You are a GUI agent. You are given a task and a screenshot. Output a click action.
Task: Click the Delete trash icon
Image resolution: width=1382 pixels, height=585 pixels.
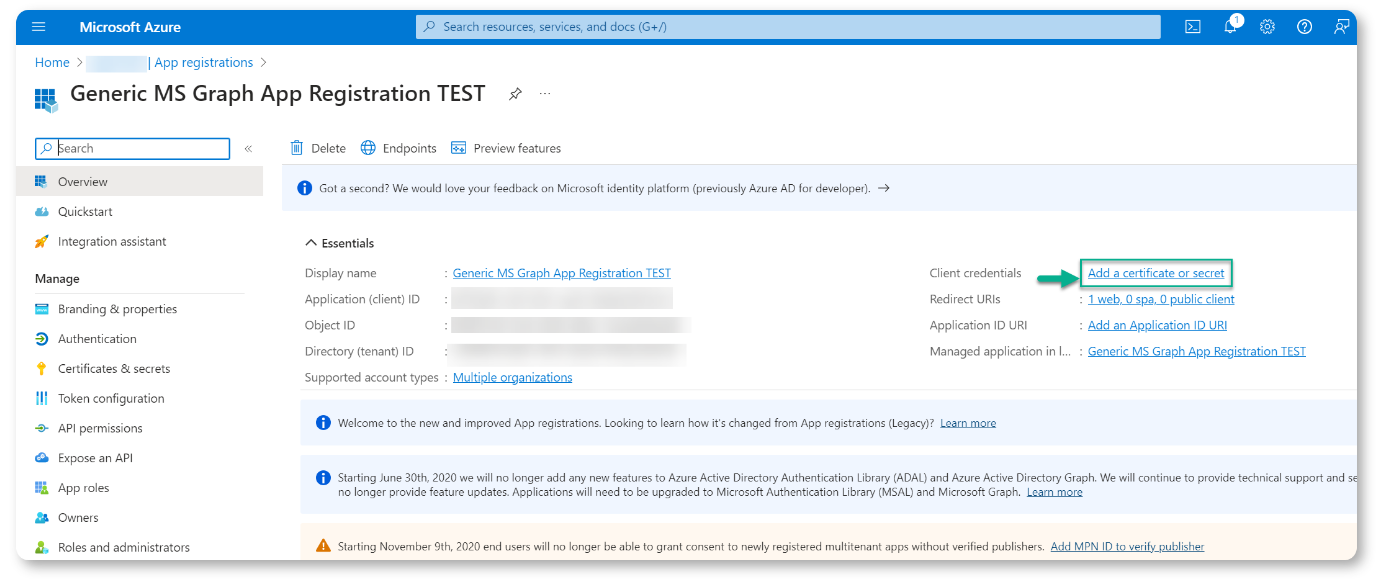click(296, 148)
